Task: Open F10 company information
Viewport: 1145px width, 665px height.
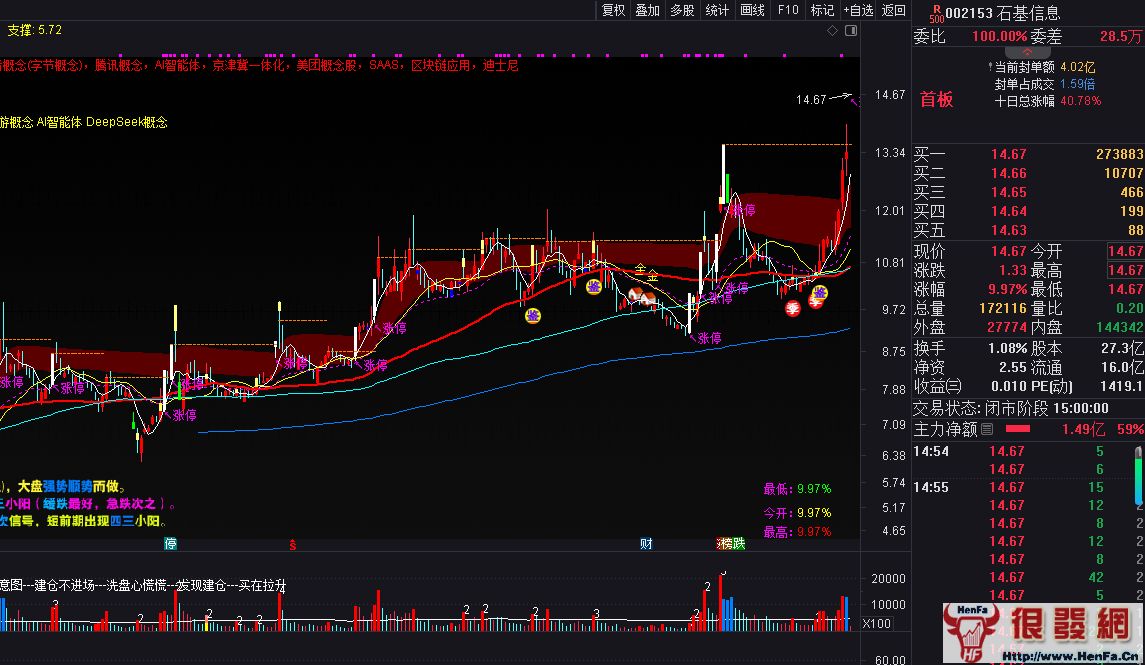Action: [x=788, y=10]
